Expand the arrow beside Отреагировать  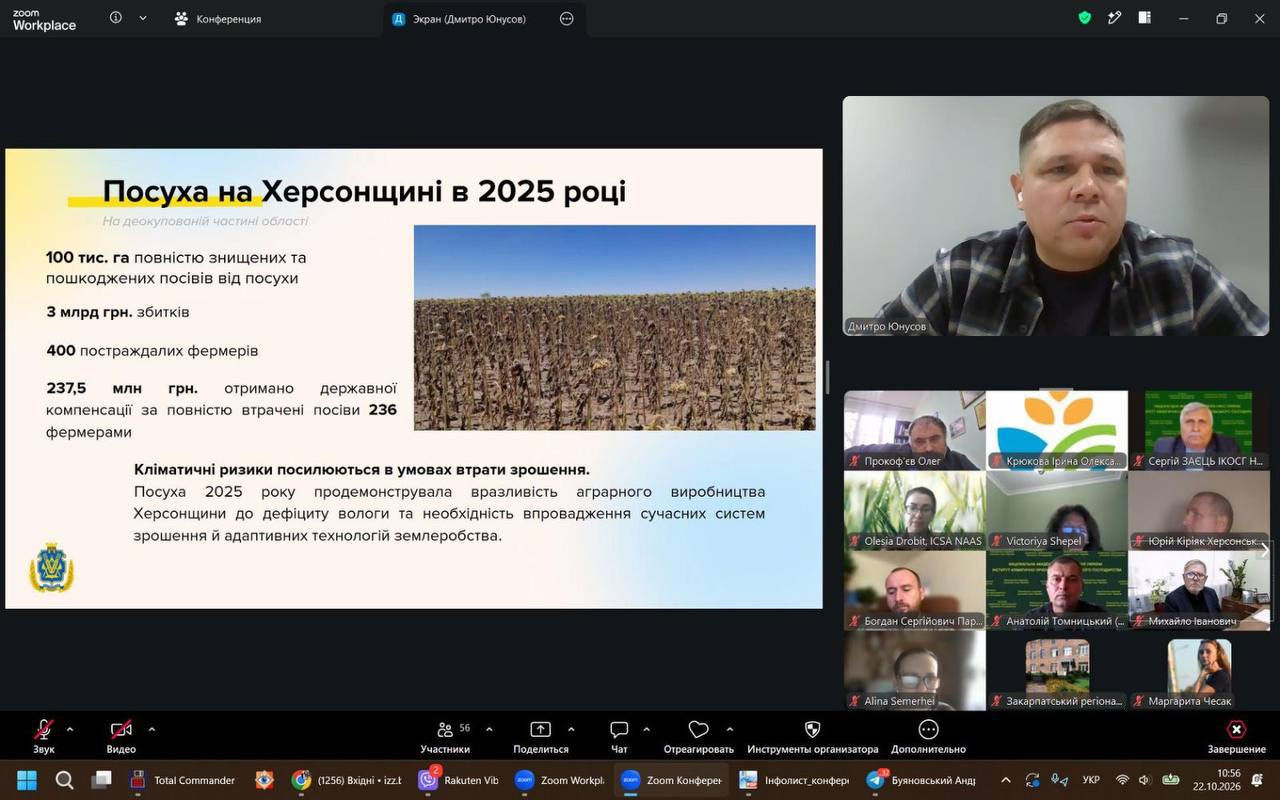click(x=729, y=729)
